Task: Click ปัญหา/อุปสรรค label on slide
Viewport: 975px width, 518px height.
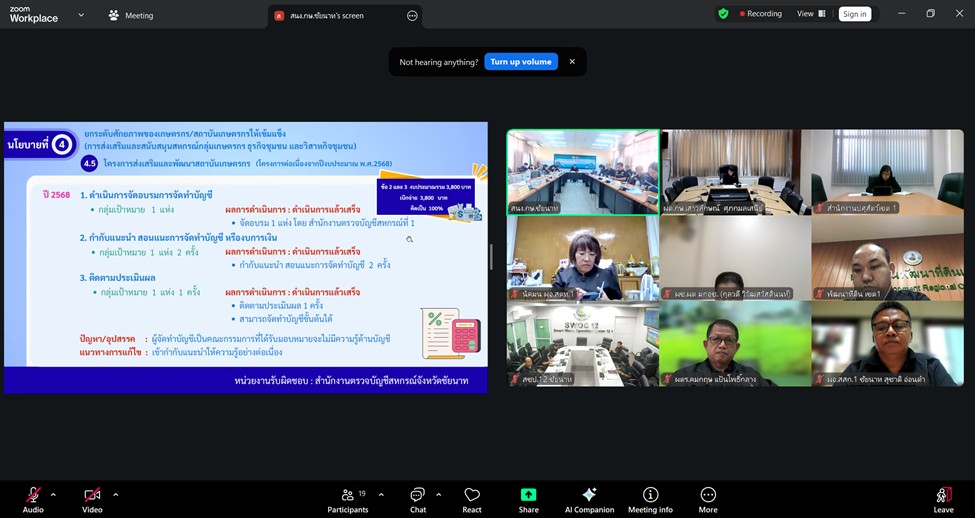Action: 107,339
